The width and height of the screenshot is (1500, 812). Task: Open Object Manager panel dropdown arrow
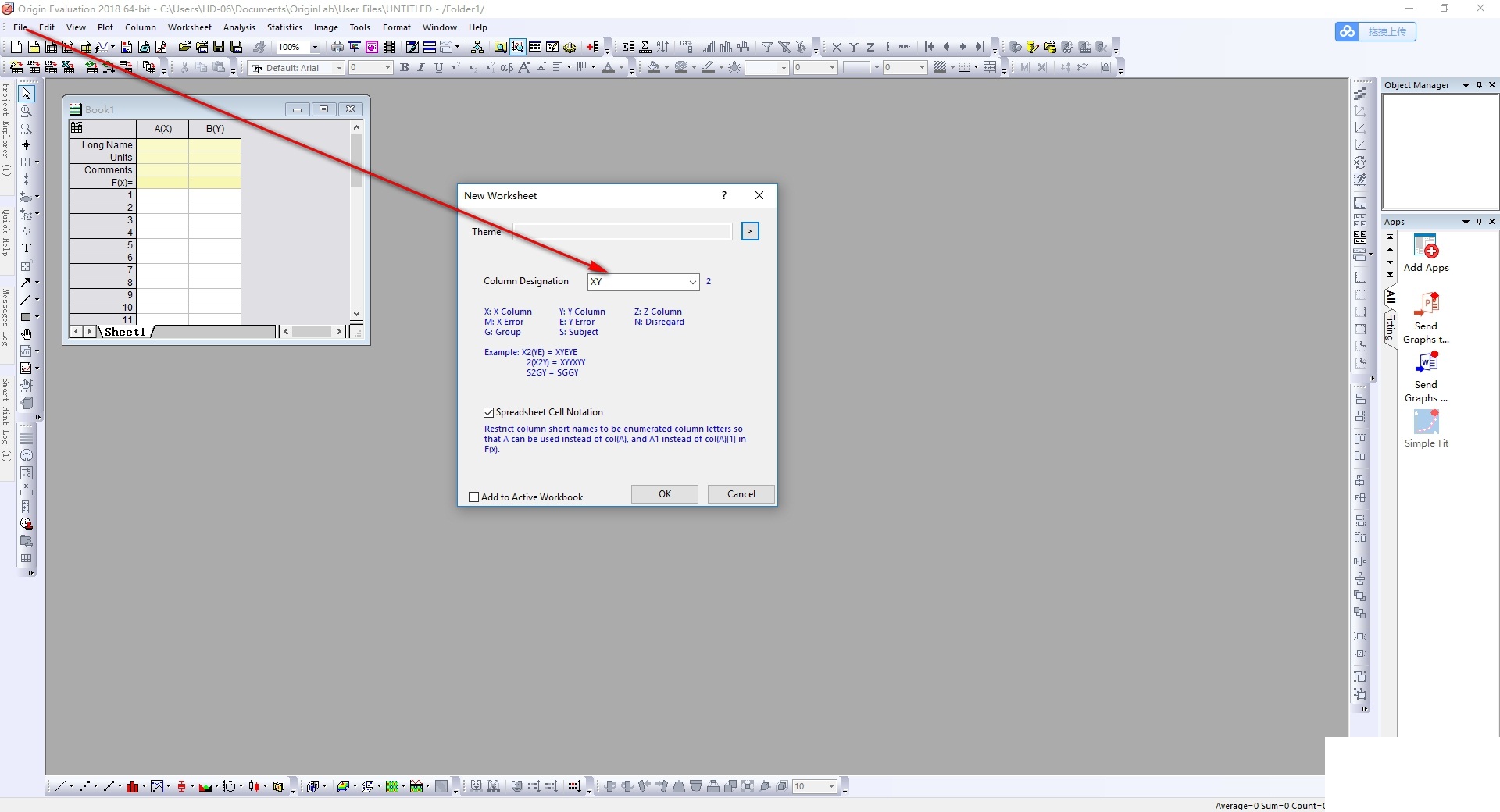click(x=1466, y=85)
